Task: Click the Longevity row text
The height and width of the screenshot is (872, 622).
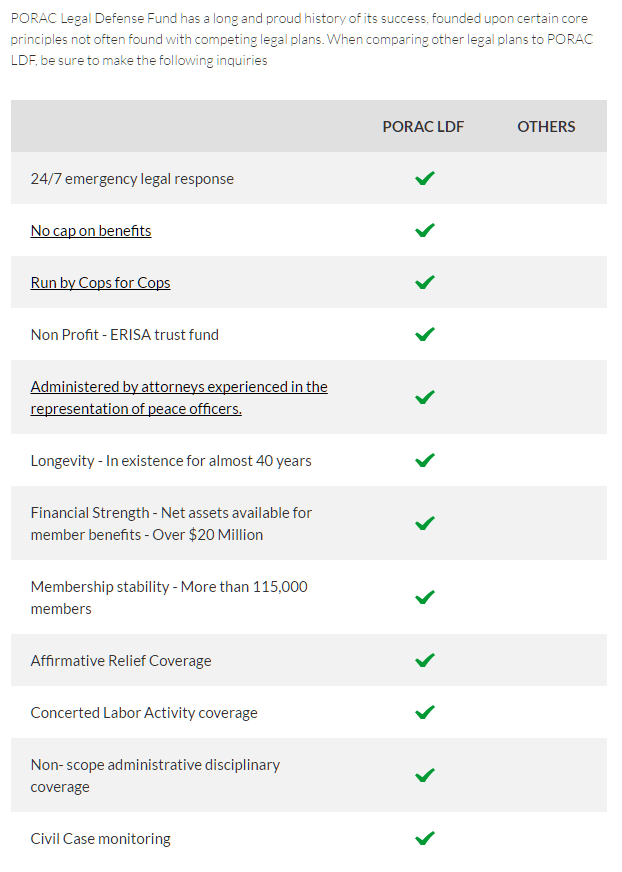Action: [171, 461]
